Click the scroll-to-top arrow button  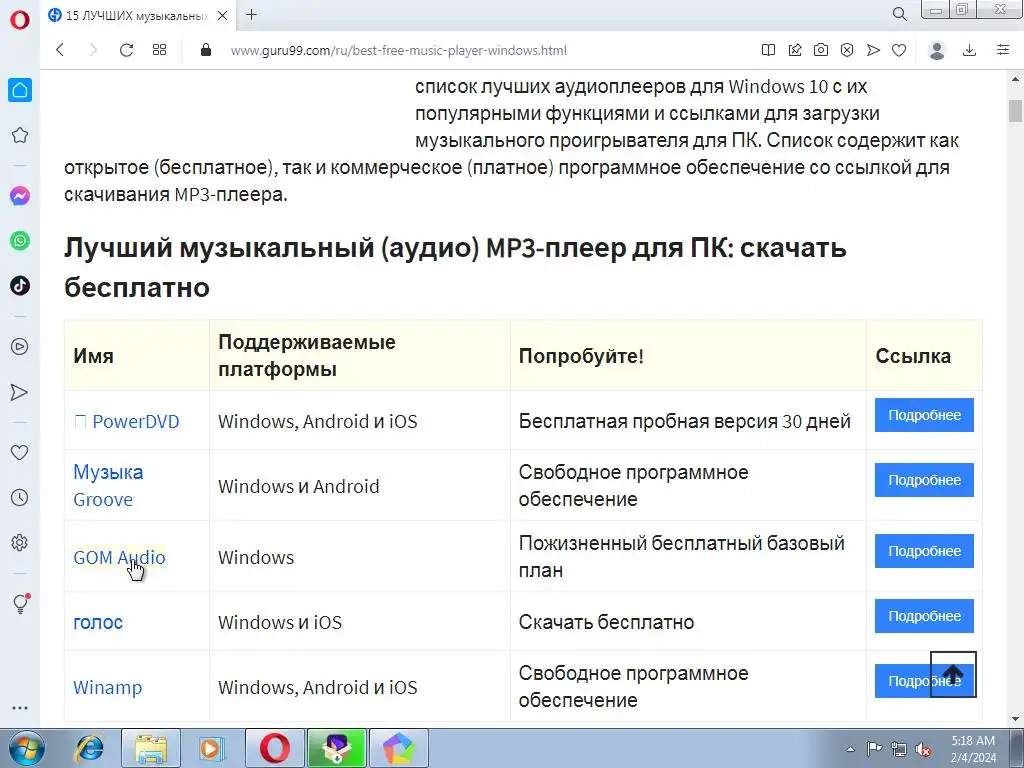(953, 674)
